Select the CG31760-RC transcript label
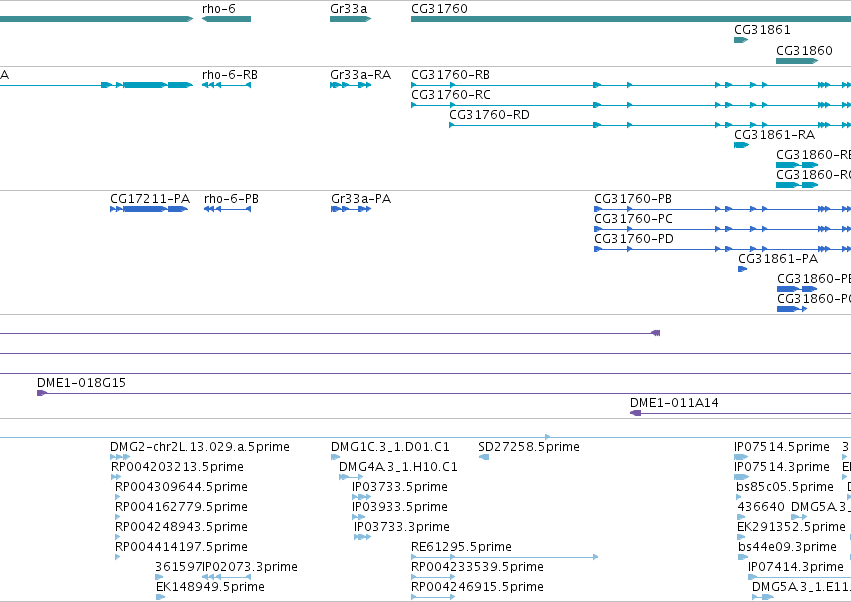Screen dimensions: 851x602 coord(450,95)
